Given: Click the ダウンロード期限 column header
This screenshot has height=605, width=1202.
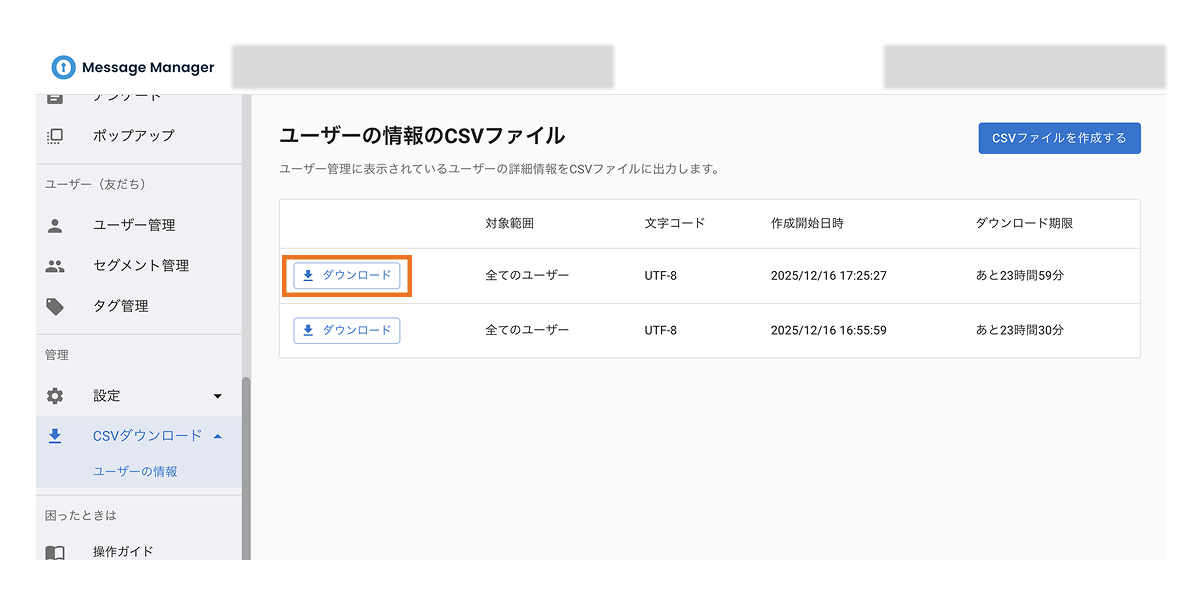Looking at the screenshot, I should point(1026,224).
